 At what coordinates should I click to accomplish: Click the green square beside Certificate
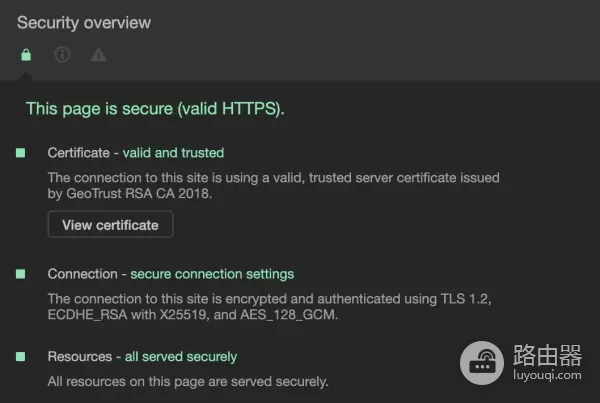[20, 153]
